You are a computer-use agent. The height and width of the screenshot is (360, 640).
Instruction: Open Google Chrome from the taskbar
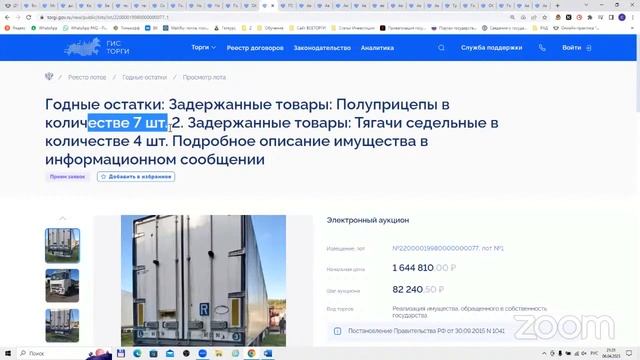tap(251, 353)
